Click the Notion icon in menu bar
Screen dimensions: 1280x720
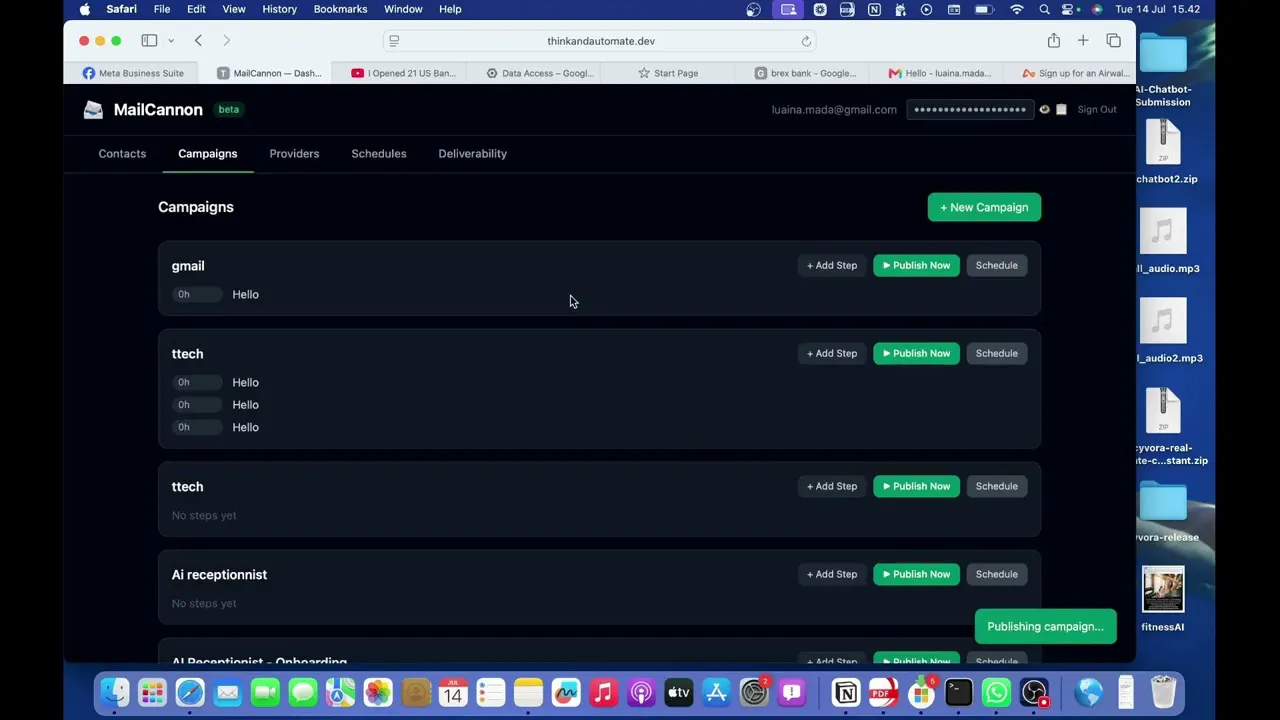pos(874,9)
